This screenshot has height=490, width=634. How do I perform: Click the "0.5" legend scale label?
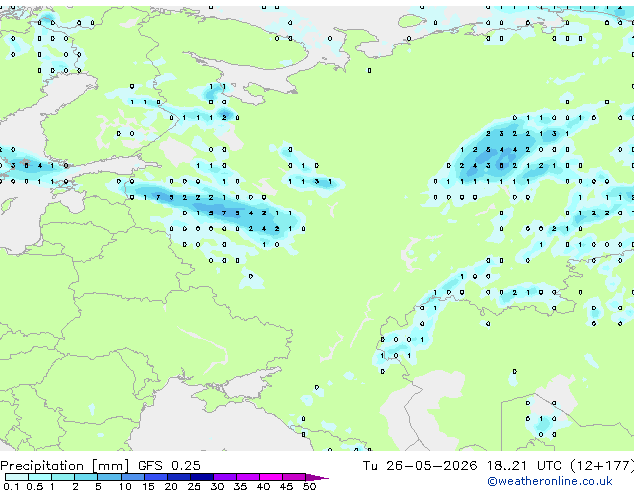(x=35, y=486)
